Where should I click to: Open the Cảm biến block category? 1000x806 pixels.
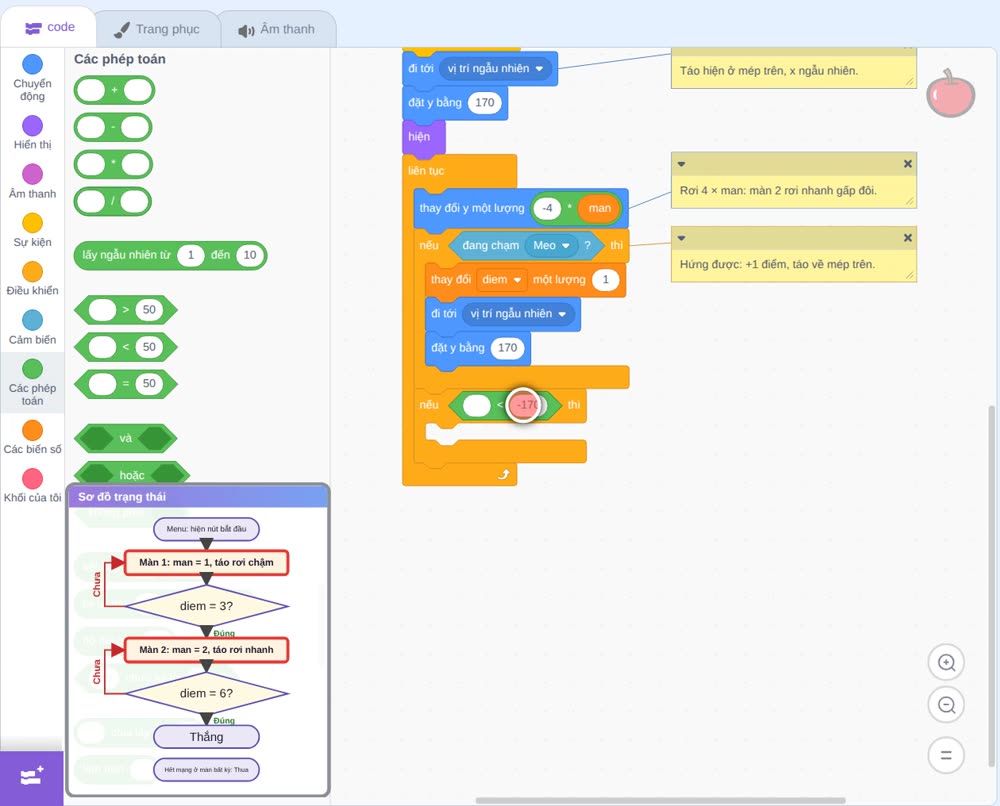point(32,328)
